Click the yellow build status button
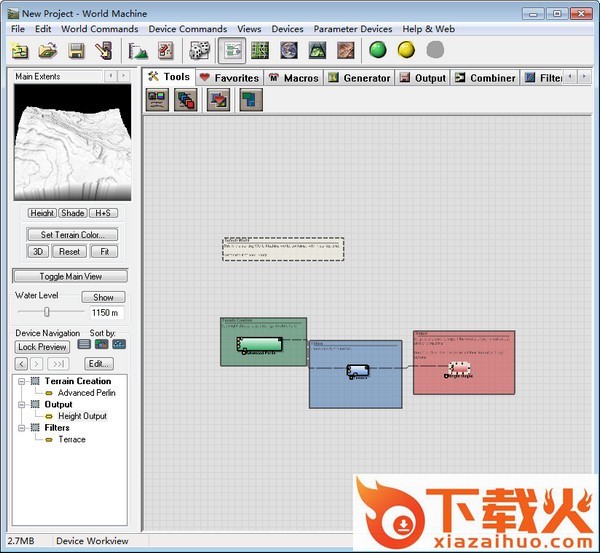 [x=406, y=50]
